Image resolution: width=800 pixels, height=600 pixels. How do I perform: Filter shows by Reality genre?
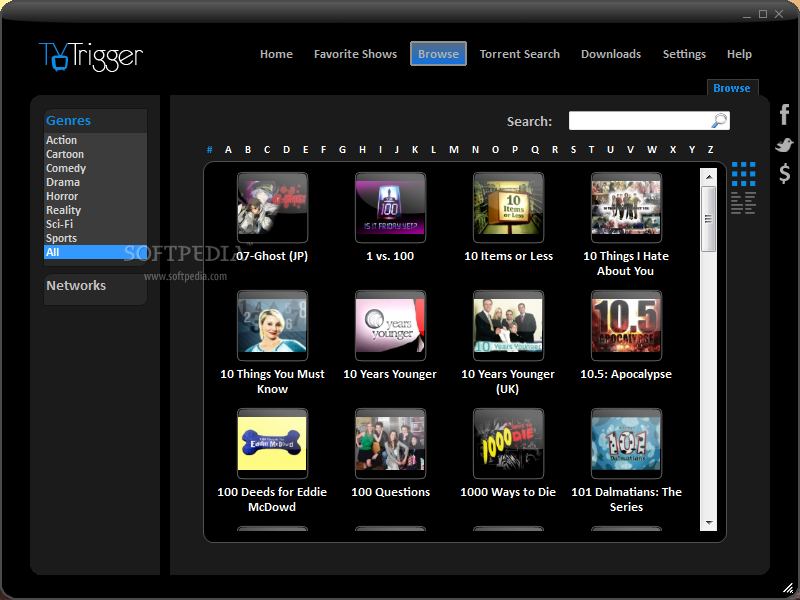[95, 210]
